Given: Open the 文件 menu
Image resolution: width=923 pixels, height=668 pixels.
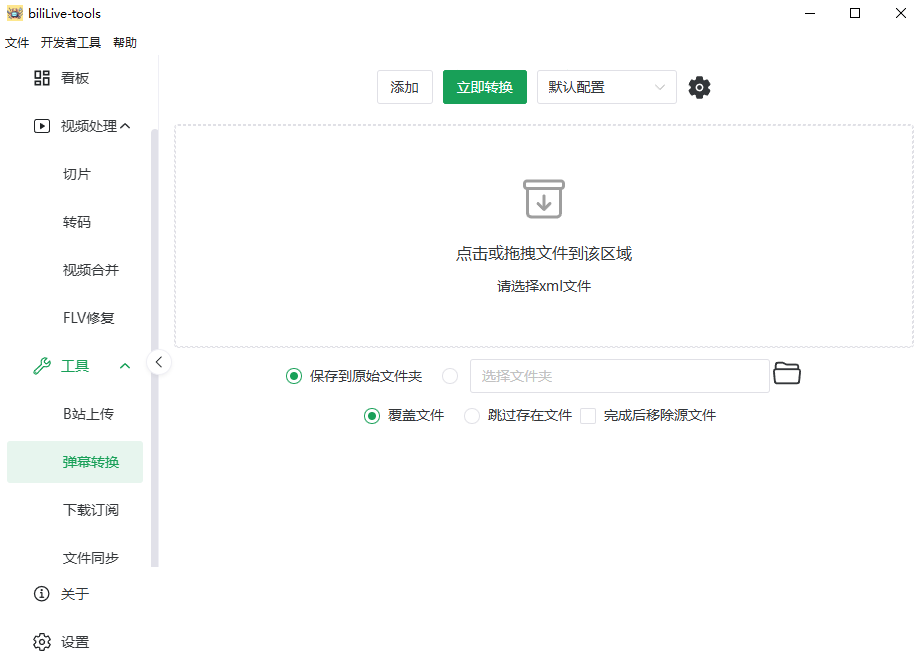Looking at the screenshot, I should click(x=17, y=43).
